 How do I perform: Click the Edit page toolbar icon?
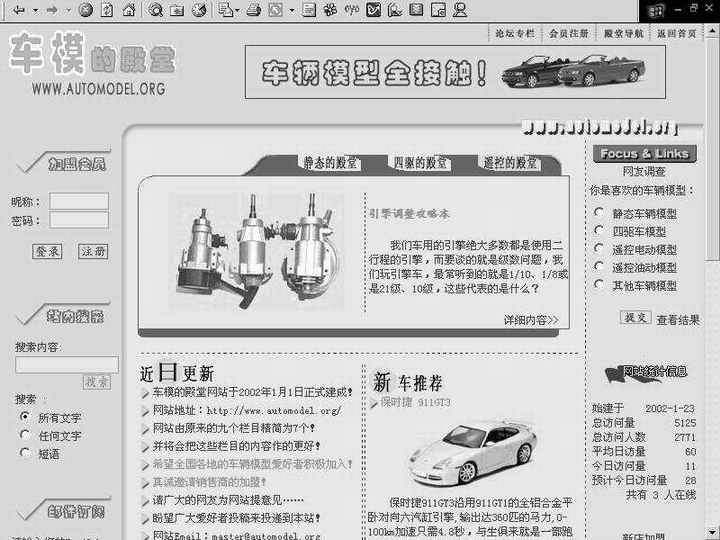tap(276, 10)
